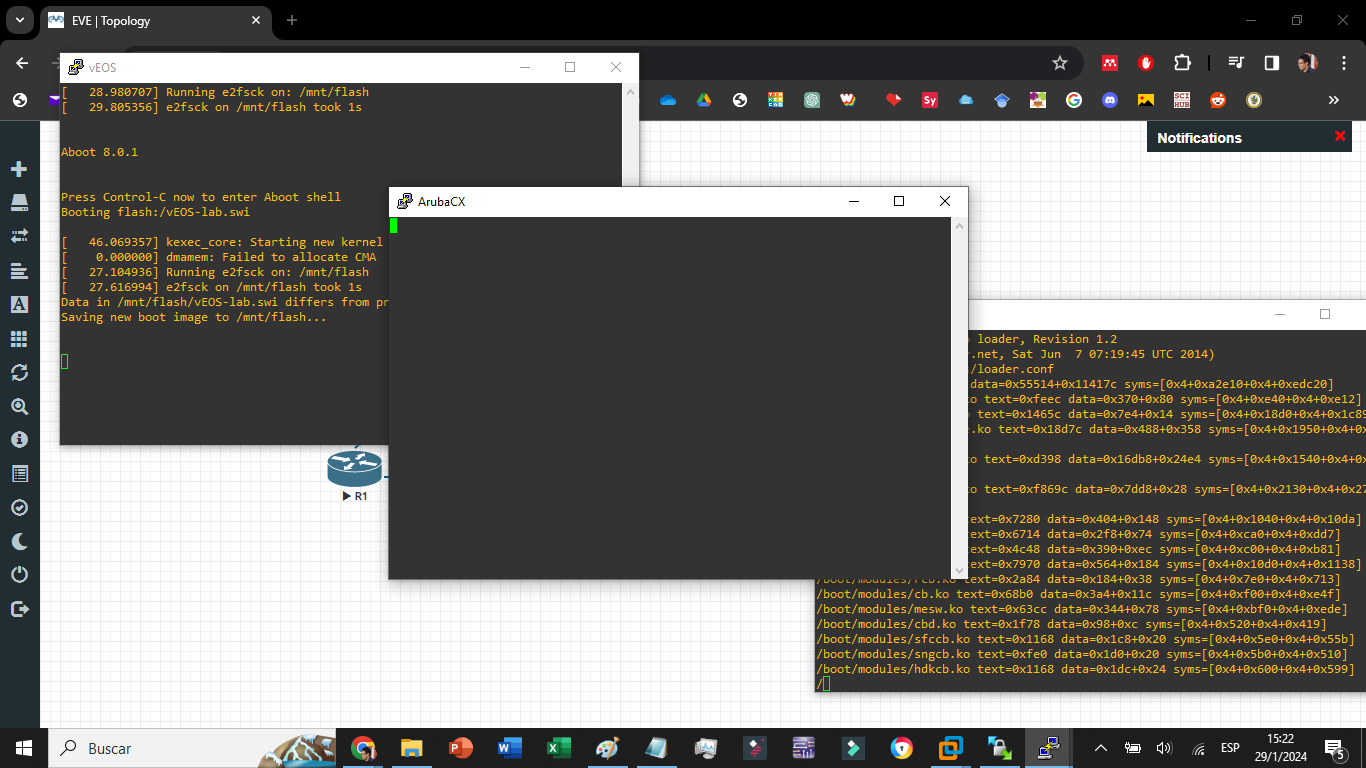Viewport: 1366px width, 768px height.
Task: Open the ArubaCX PuTTY system menu icon
Action: coord(405,201)
